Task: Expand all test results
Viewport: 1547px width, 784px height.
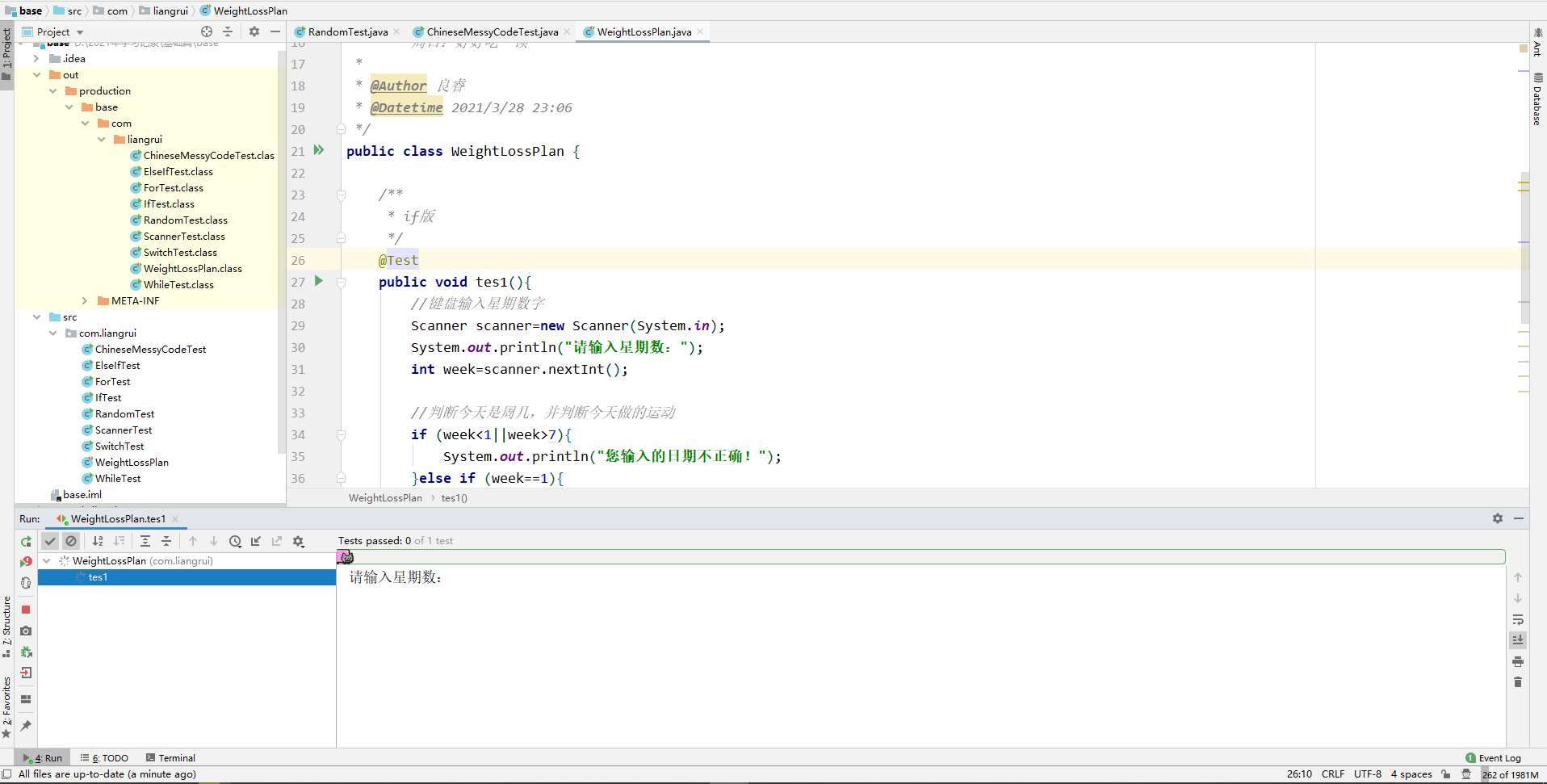Action: (x=145, y=541)
